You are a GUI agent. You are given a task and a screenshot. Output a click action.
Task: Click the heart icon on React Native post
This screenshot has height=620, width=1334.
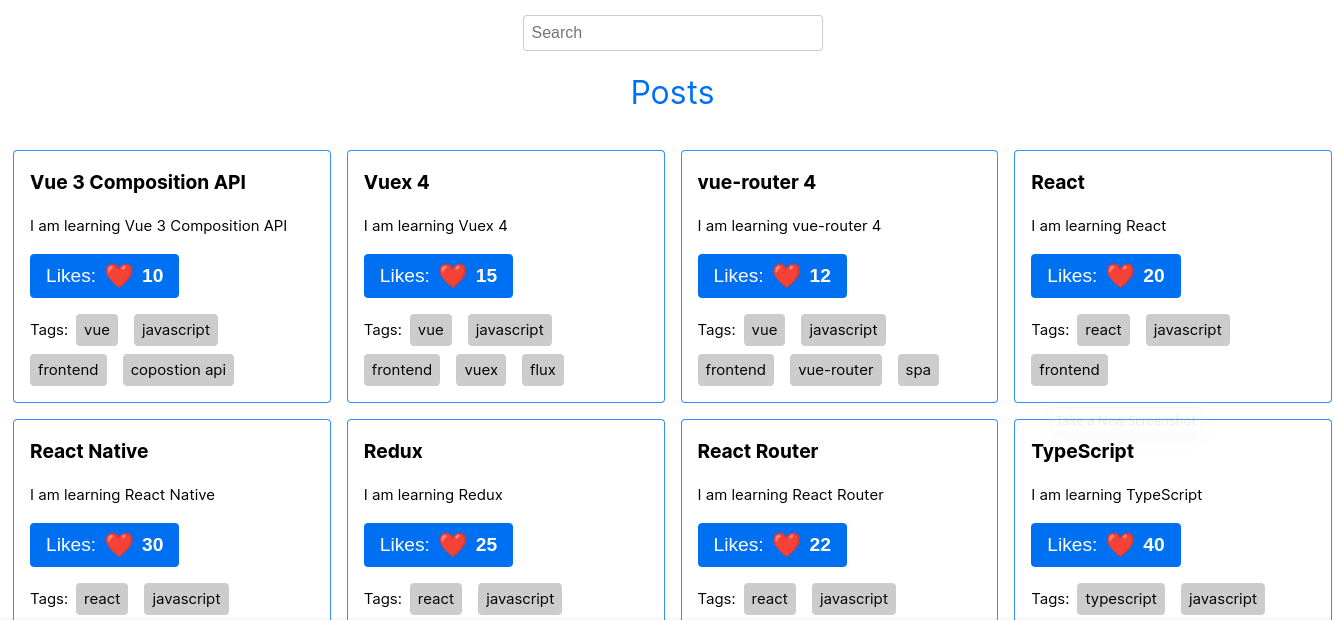(x=119, y=545)
